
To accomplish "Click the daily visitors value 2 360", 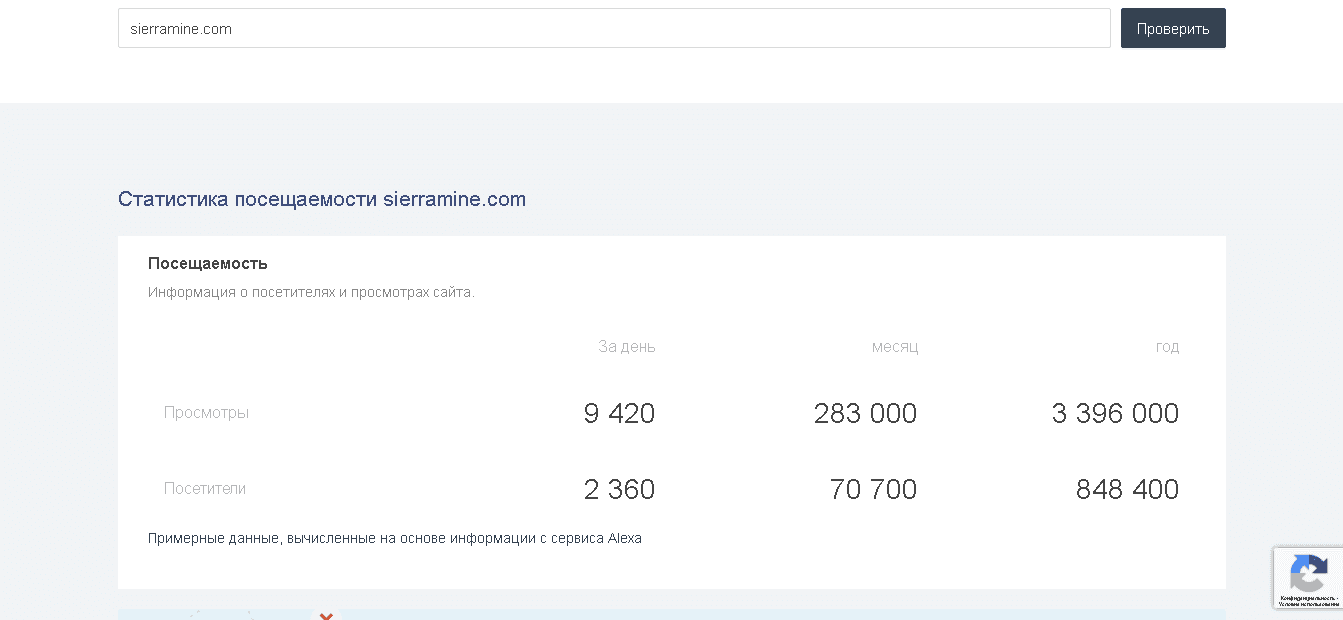I will click(619, 489).
